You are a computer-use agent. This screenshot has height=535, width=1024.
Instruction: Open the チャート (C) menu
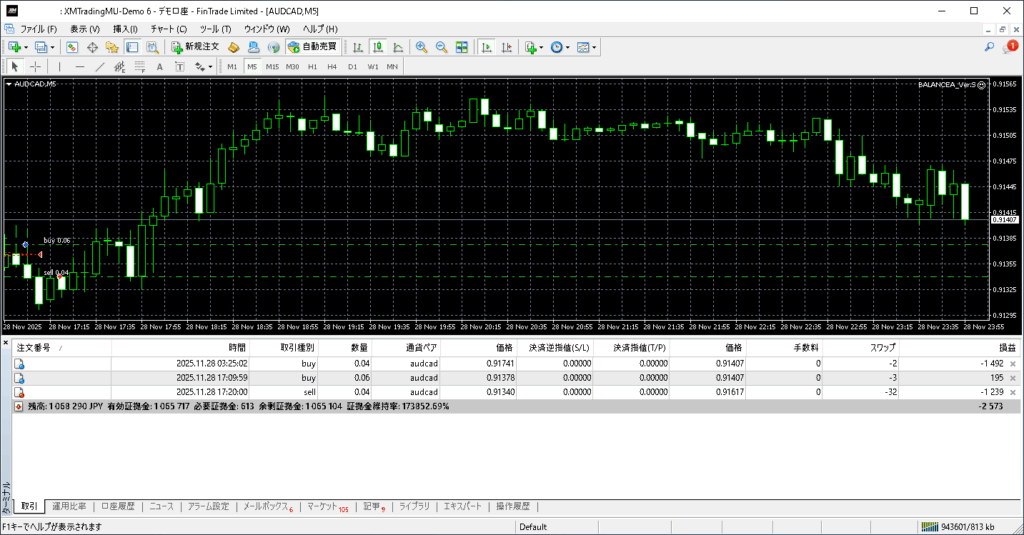click(168, 29)
